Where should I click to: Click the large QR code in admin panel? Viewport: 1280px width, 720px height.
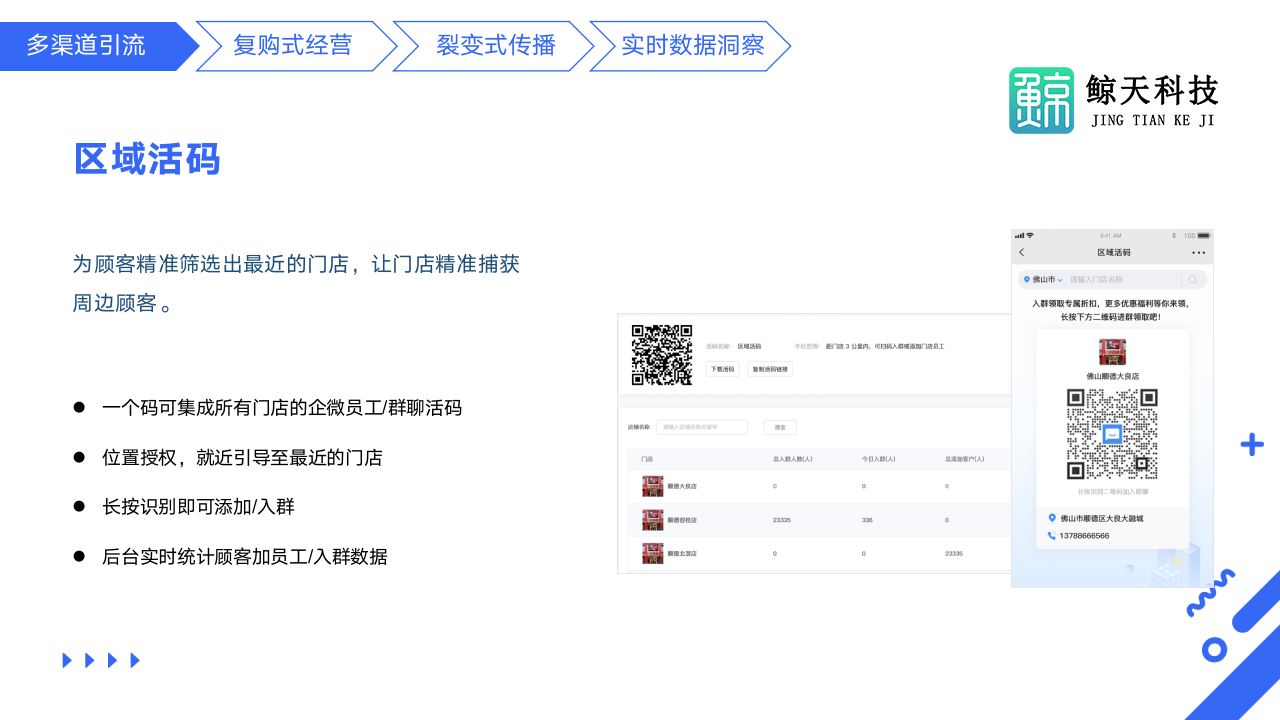662,355
